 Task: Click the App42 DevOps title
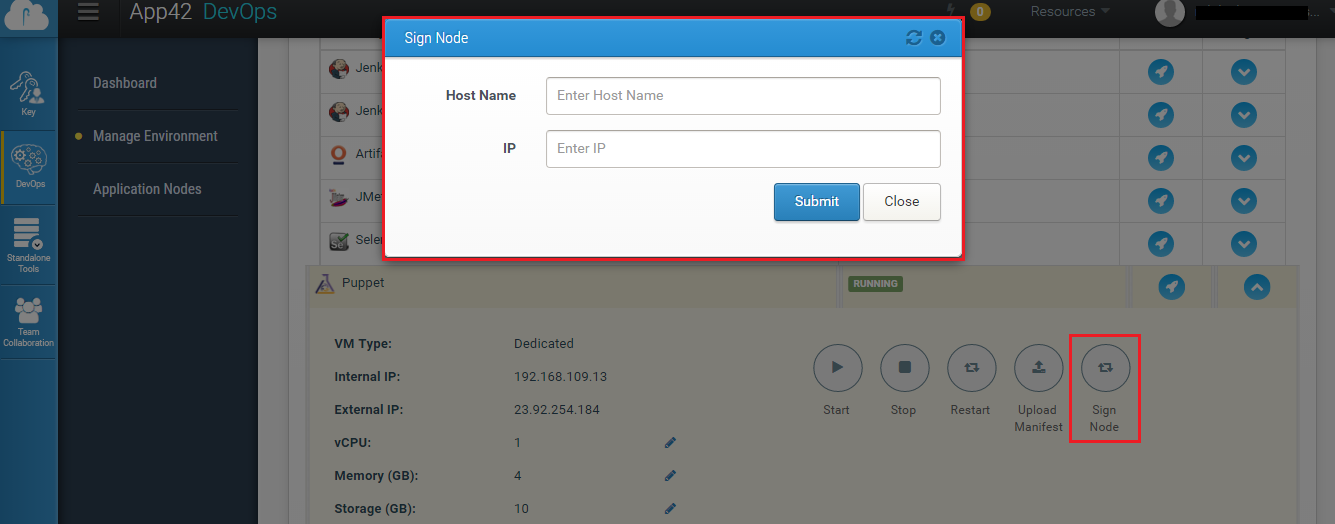[x=203, y=12]
